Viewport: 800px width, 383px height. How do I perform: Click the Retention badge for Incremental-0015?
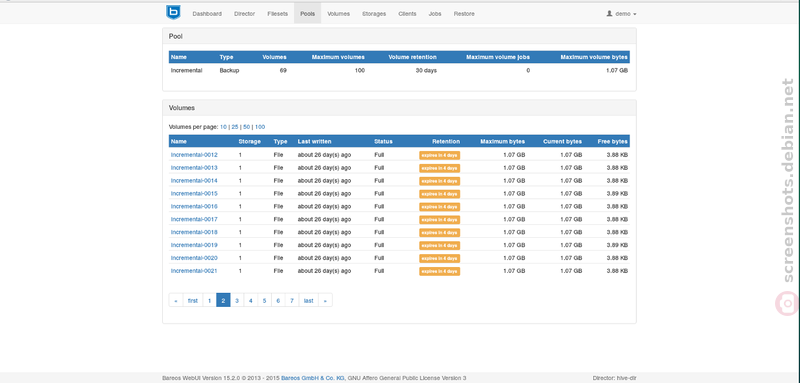(440, 194)
